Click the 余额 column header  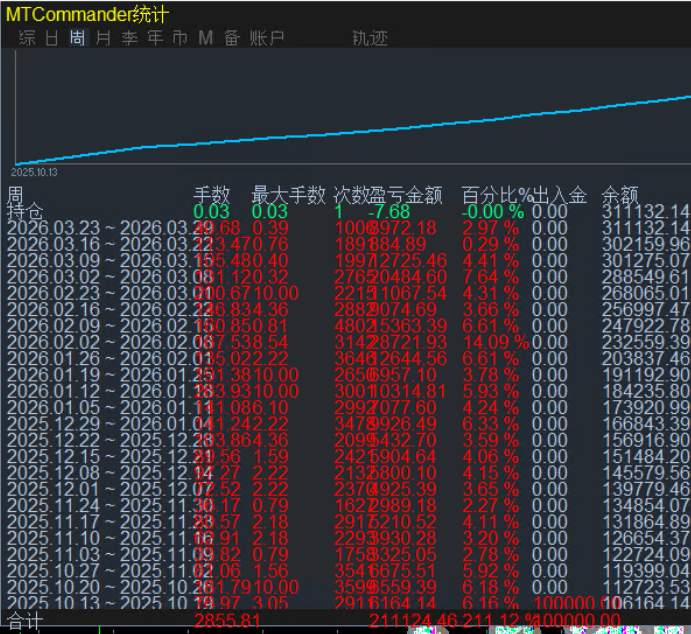620,195
